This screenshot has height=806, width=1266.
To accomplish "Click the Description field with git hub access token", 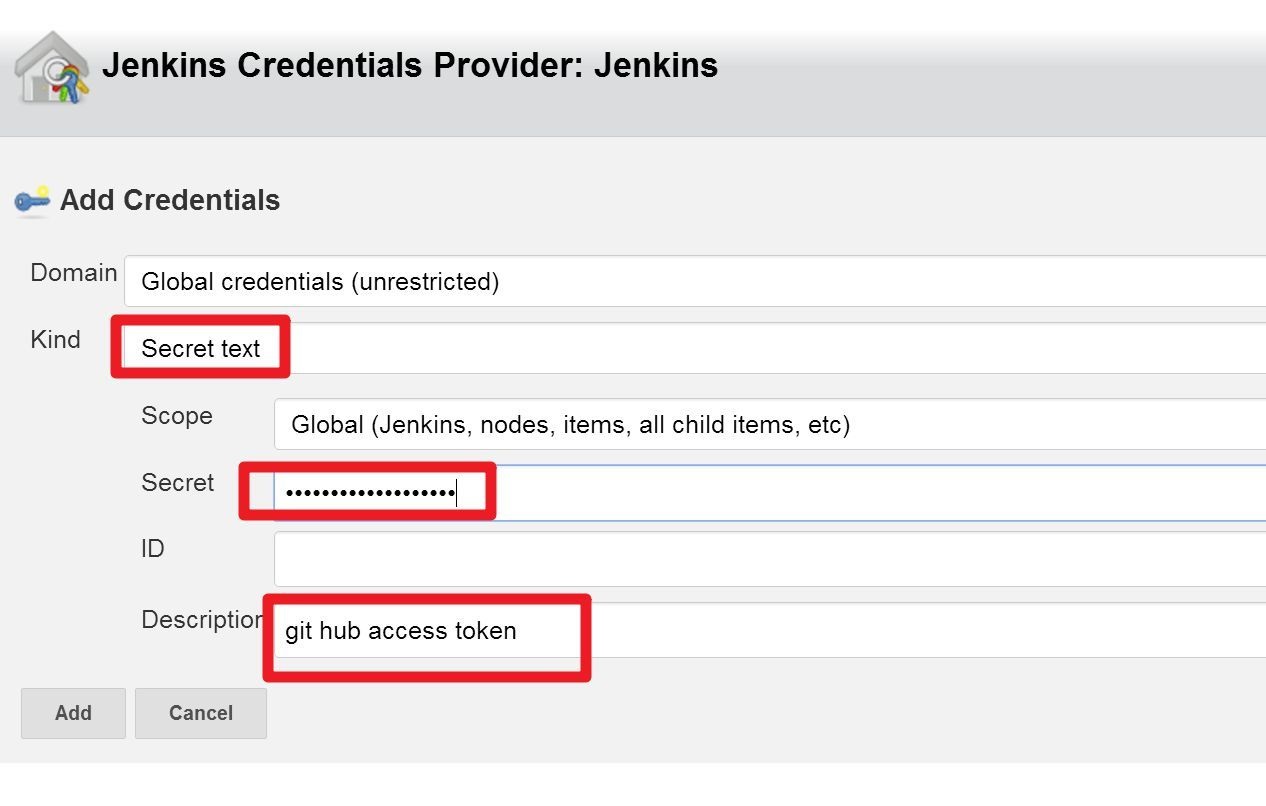I will coord(770,630).
